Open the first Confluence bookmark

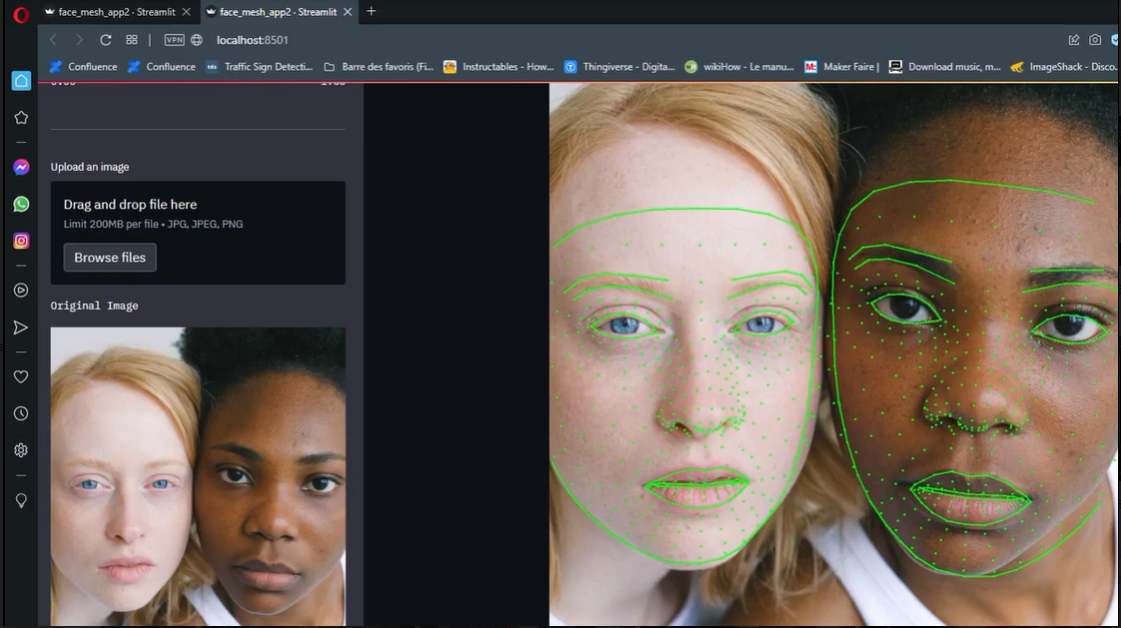coord(83,67)
